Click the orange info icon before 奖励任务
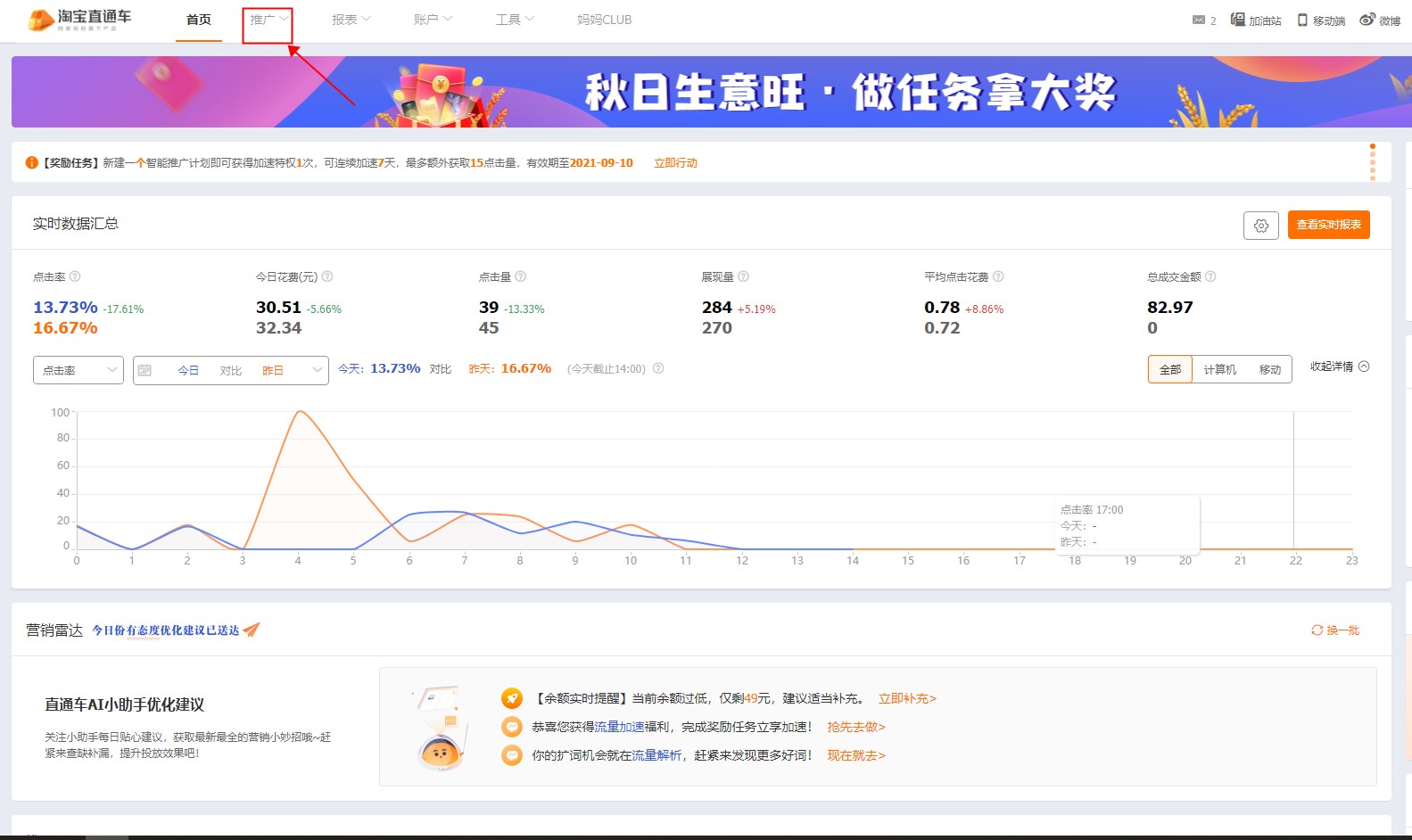Screen dimensions: 1412x840 (32, 162)
